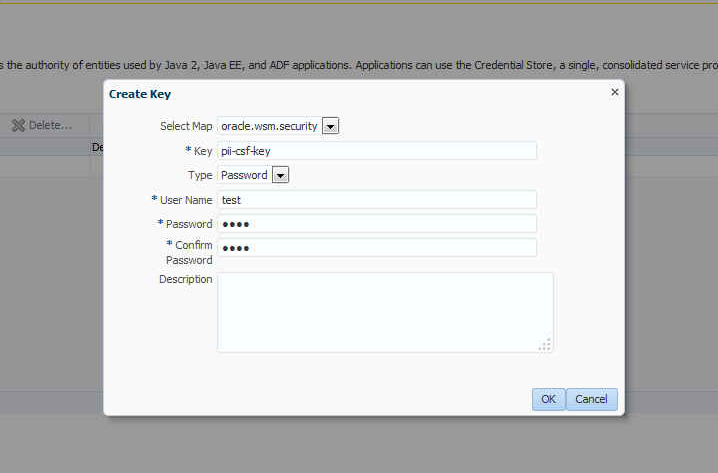This screenshot has height=473, width=718.
Task: Dismiss the dialog with Cancel button
Action: coord(592,399)
